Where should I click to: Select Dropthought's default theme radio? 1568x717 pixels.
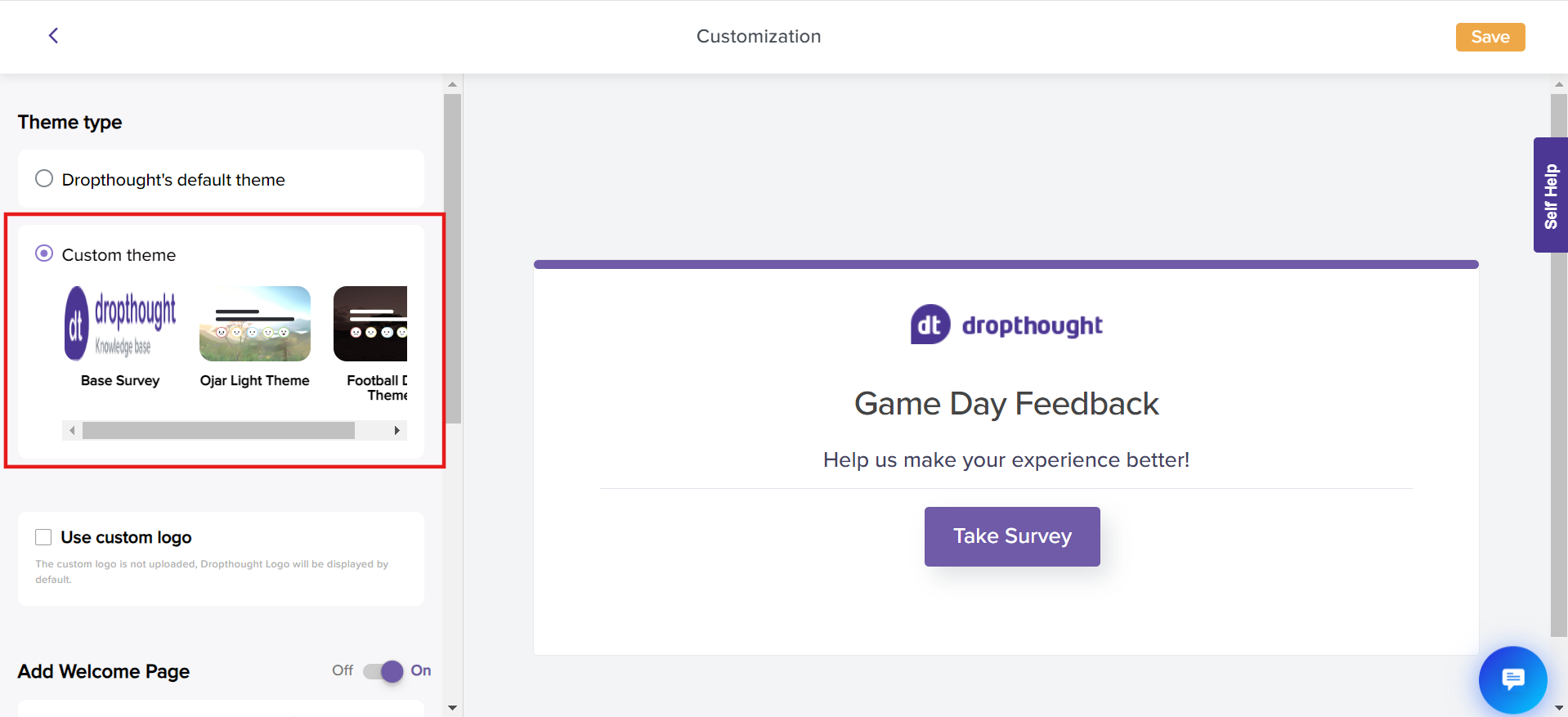(44, 179)
